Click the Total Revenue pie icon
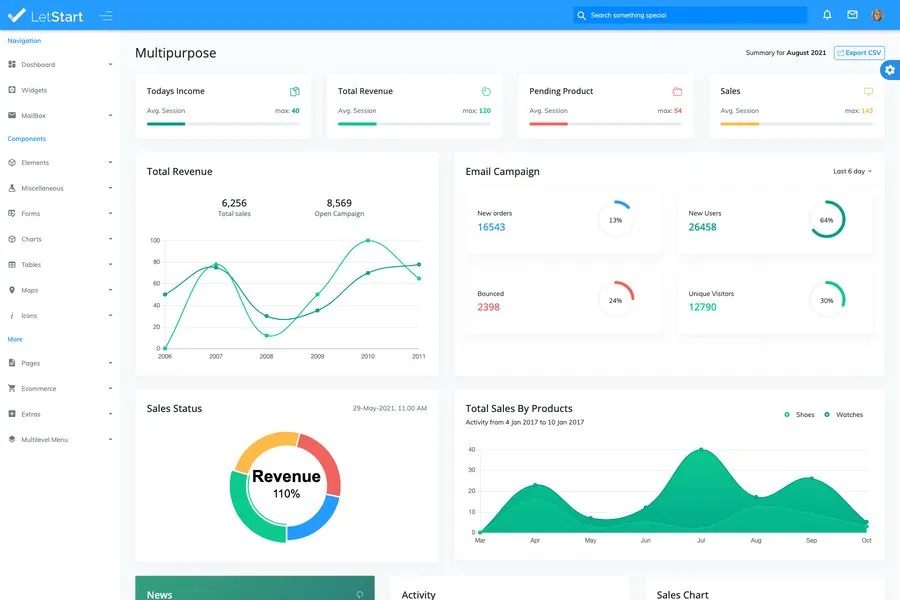900x600 pixels. coord(486,91)
